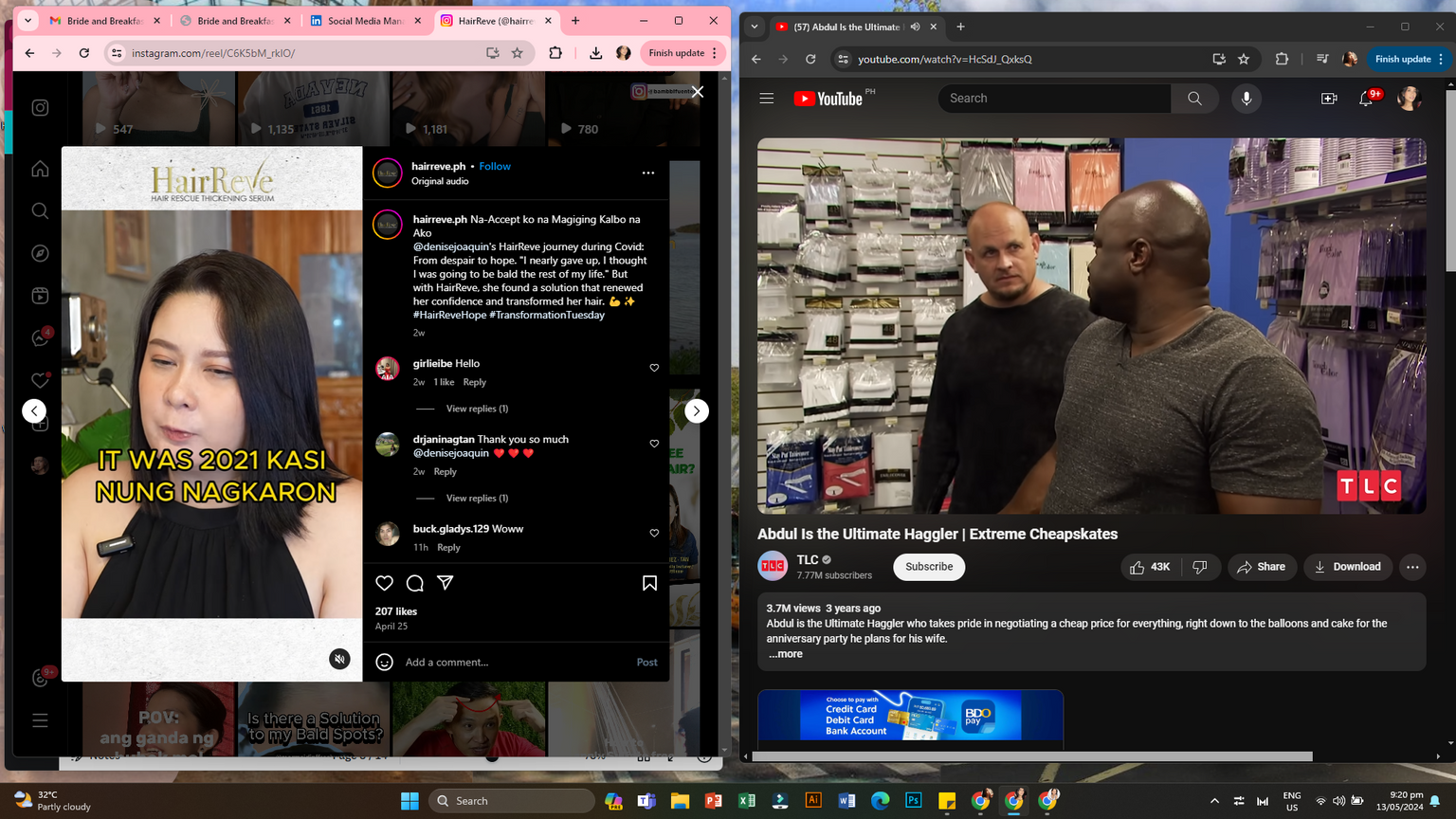Click Finish update in left Chrome window
Viewport: 1456px width, 819px height.
[x=682, y=53]
